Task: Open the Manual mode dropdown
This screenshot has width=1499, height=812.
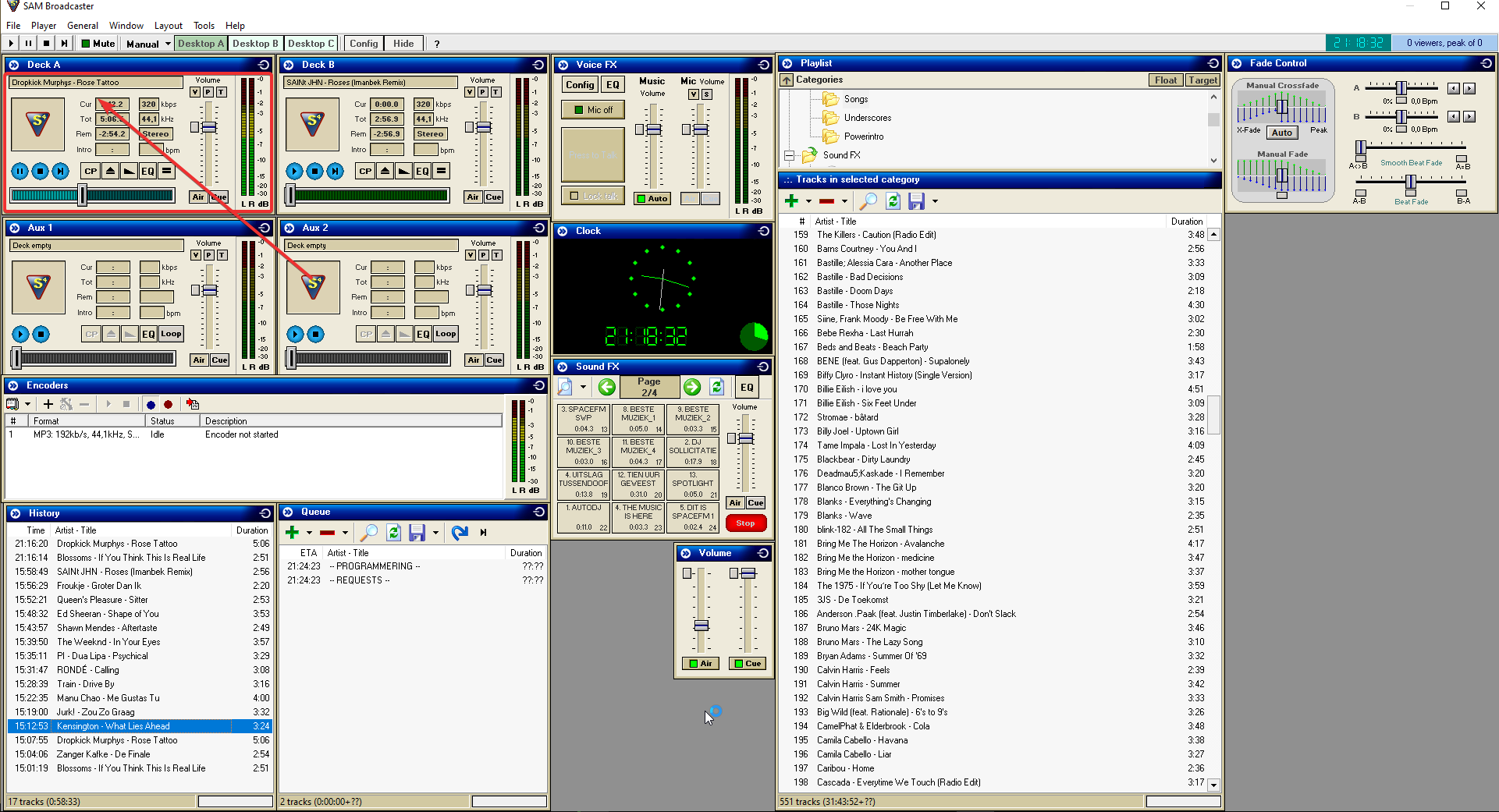Action: (167, 44)
